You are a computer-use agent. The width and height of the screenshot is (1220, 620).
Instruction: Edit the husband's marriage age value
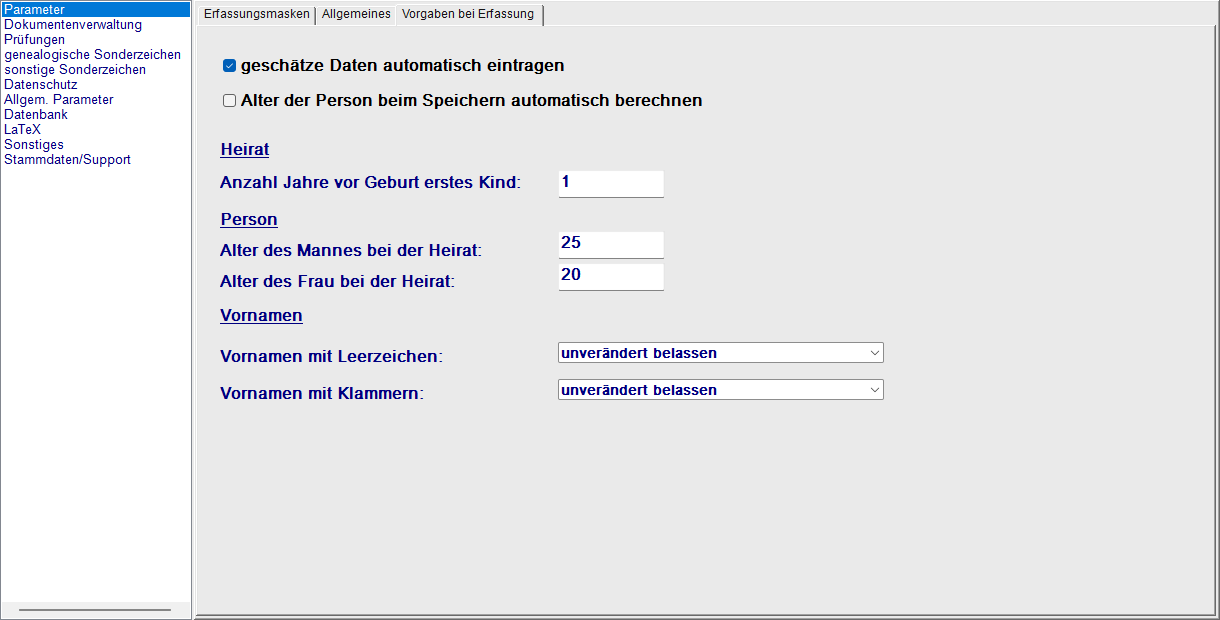610,244
